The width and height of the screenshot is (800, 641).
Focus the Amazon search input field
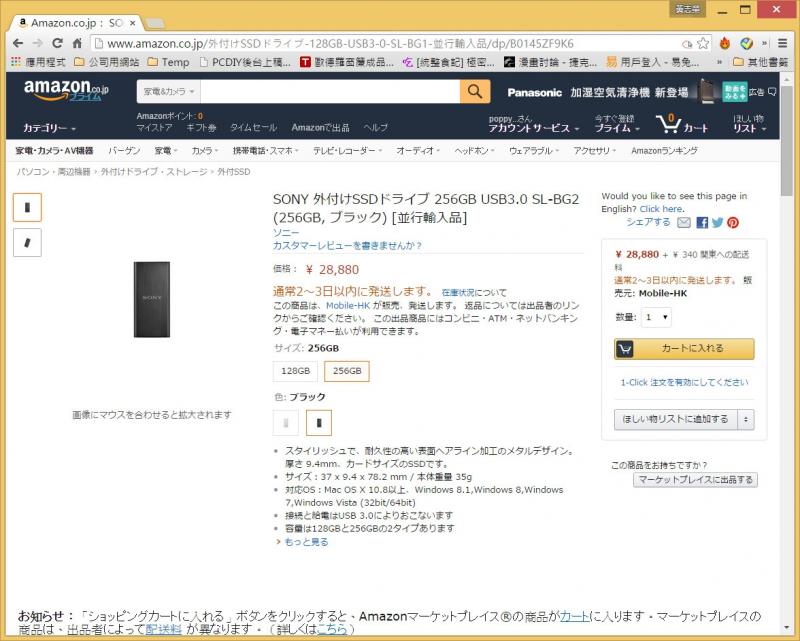[330, 91]
